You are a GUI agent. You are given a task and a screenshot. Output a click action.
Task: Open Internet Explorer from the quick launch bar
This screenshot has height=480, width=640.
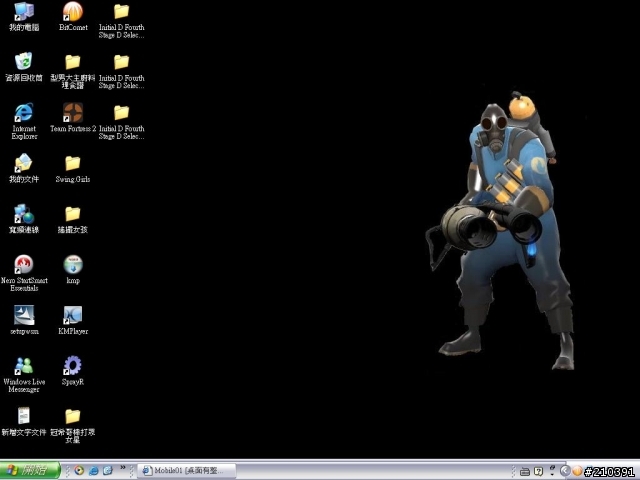point(93,471)
